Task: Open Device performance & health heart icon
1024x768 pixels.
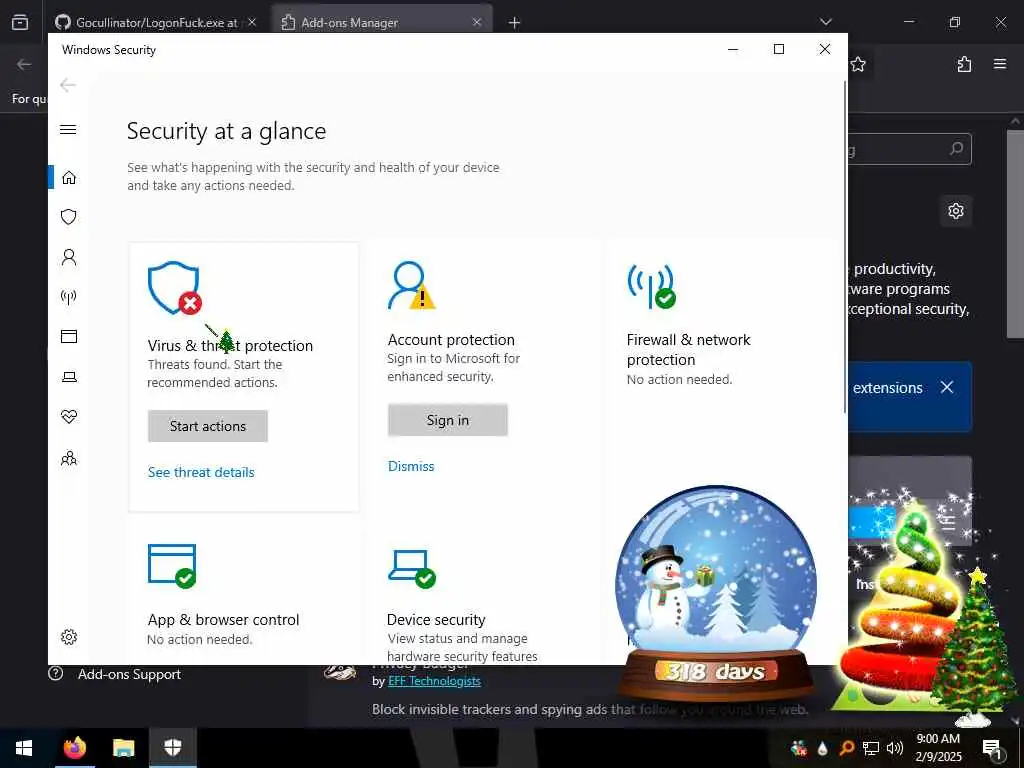Action: click(69, 417)
